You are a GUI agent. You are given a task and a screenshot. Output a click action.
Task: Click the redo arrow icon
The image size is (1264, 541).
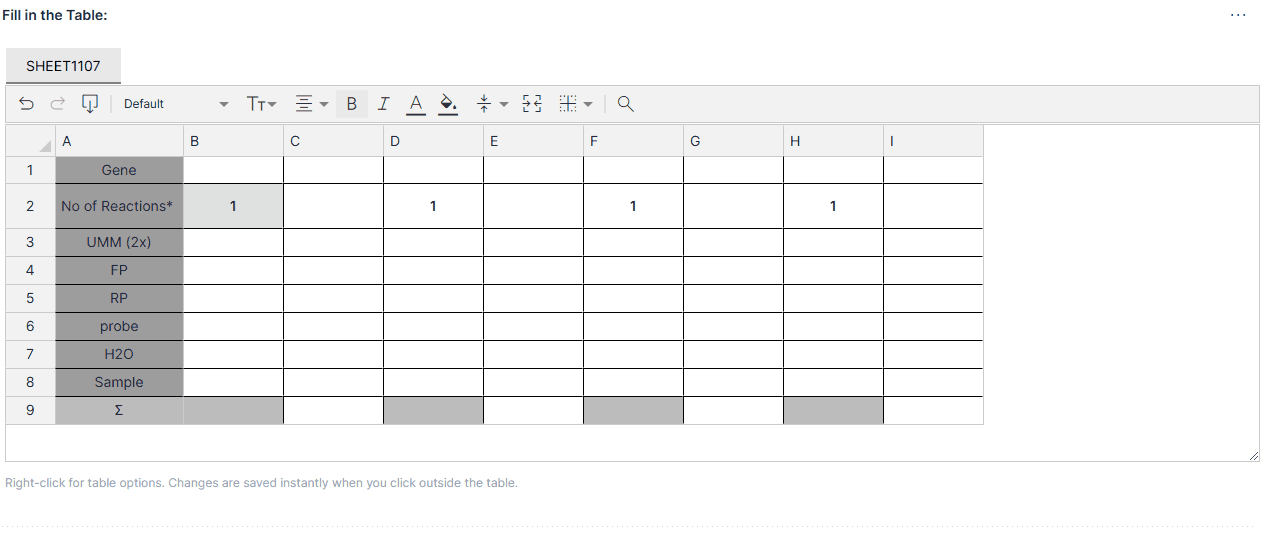[57, 104]
